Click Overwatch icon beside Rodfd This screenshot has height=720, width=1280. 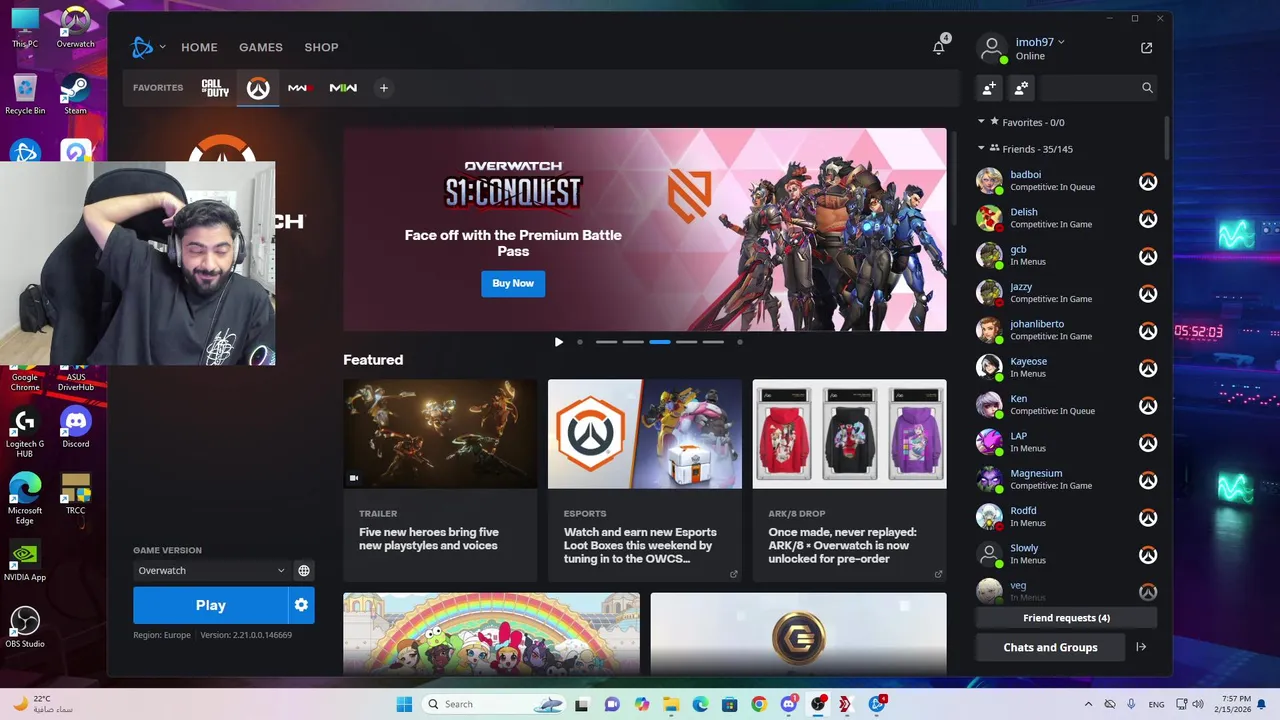pos(1148,517)
